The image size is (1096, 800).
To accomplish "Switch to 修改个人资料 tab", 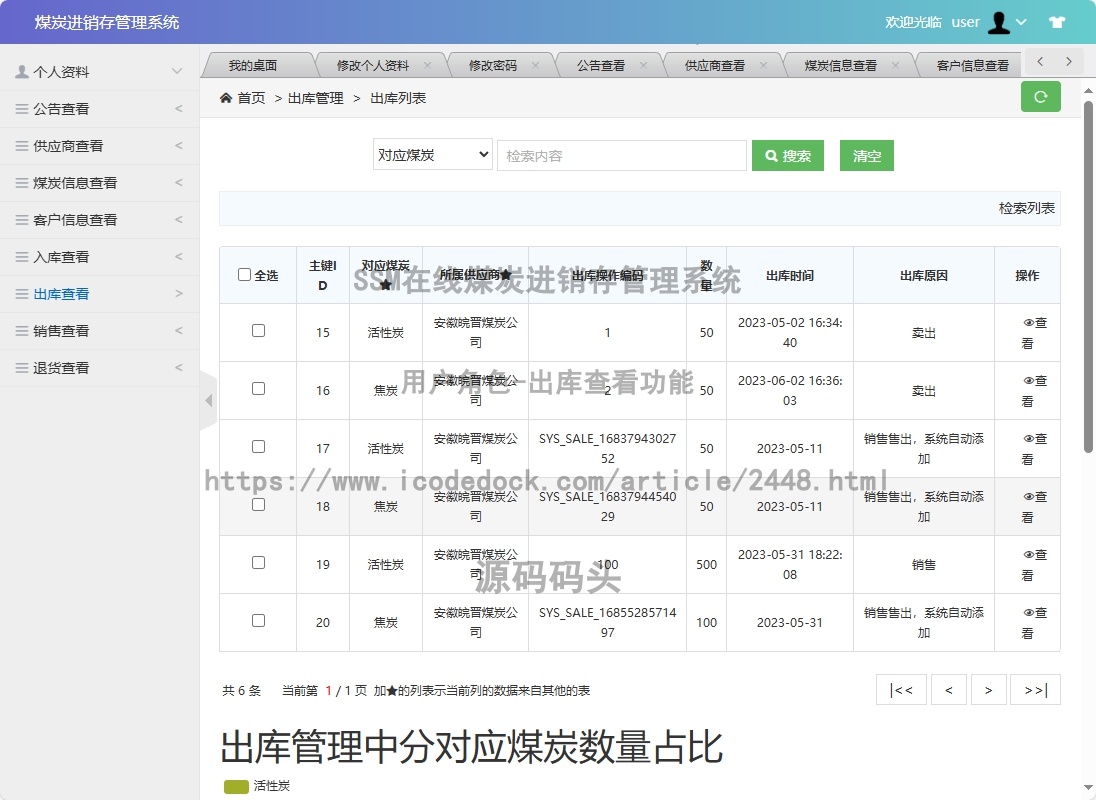I will 373,65.
